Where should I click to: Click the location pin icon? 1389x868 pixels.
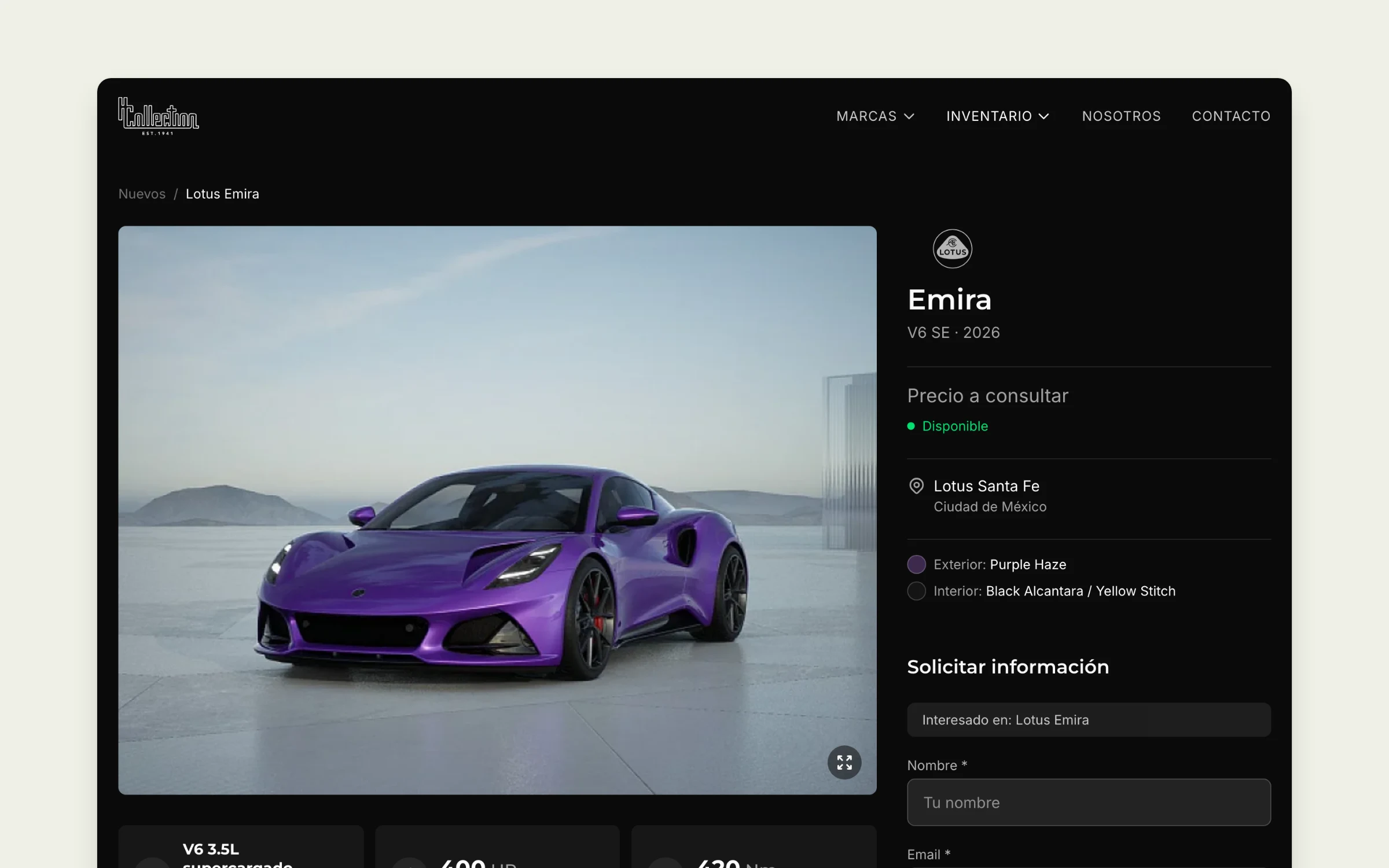coord(916,486)
